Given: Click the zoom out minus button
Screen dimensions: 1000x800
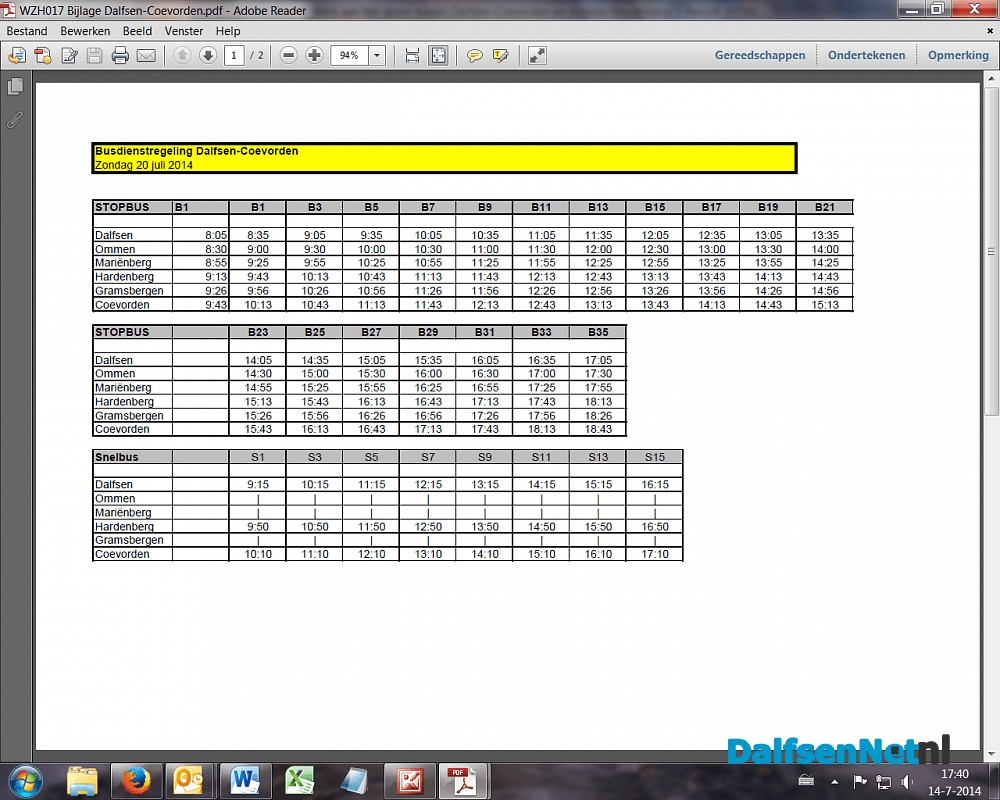Looking at the screenshot, I should pos(288,56).
